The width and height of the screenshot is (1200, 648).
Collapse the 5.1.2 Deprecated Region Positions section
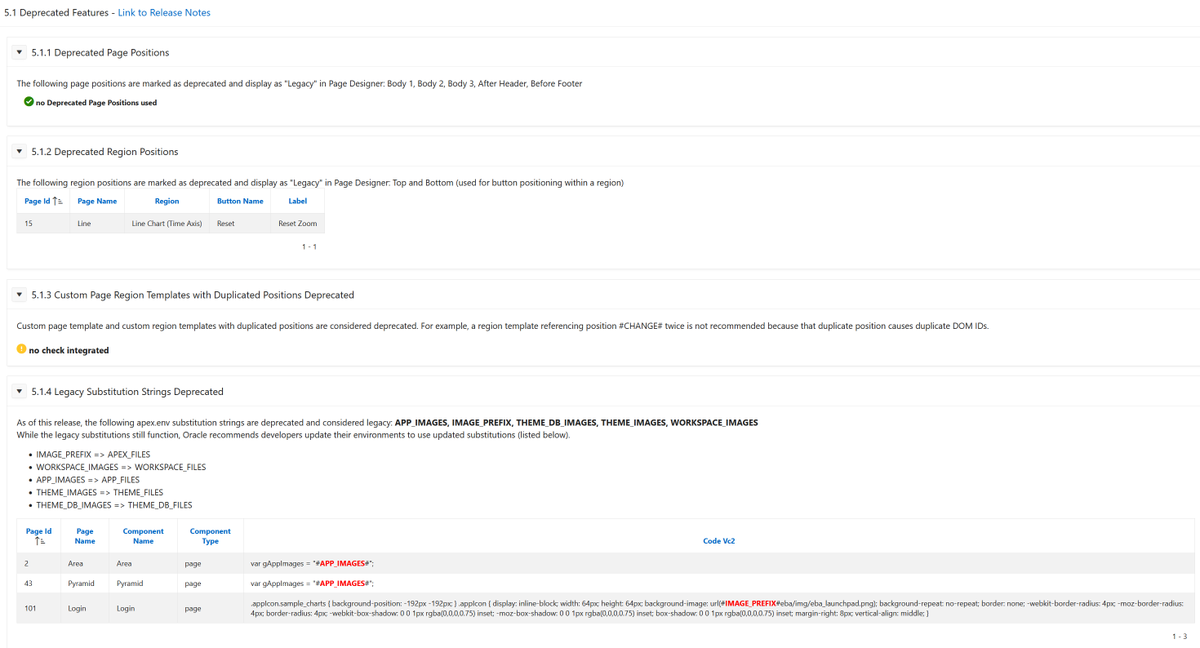point(19,152)
